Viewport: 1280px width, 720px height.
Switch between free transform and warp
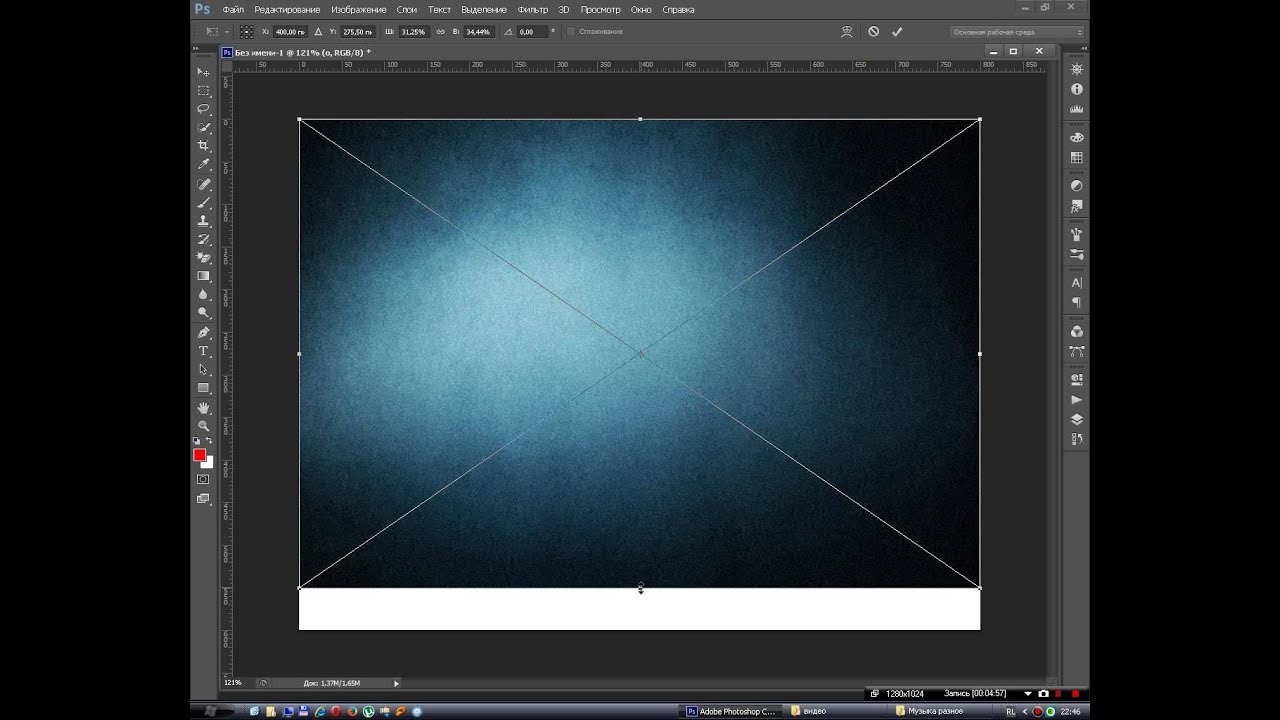pos(847,32)
